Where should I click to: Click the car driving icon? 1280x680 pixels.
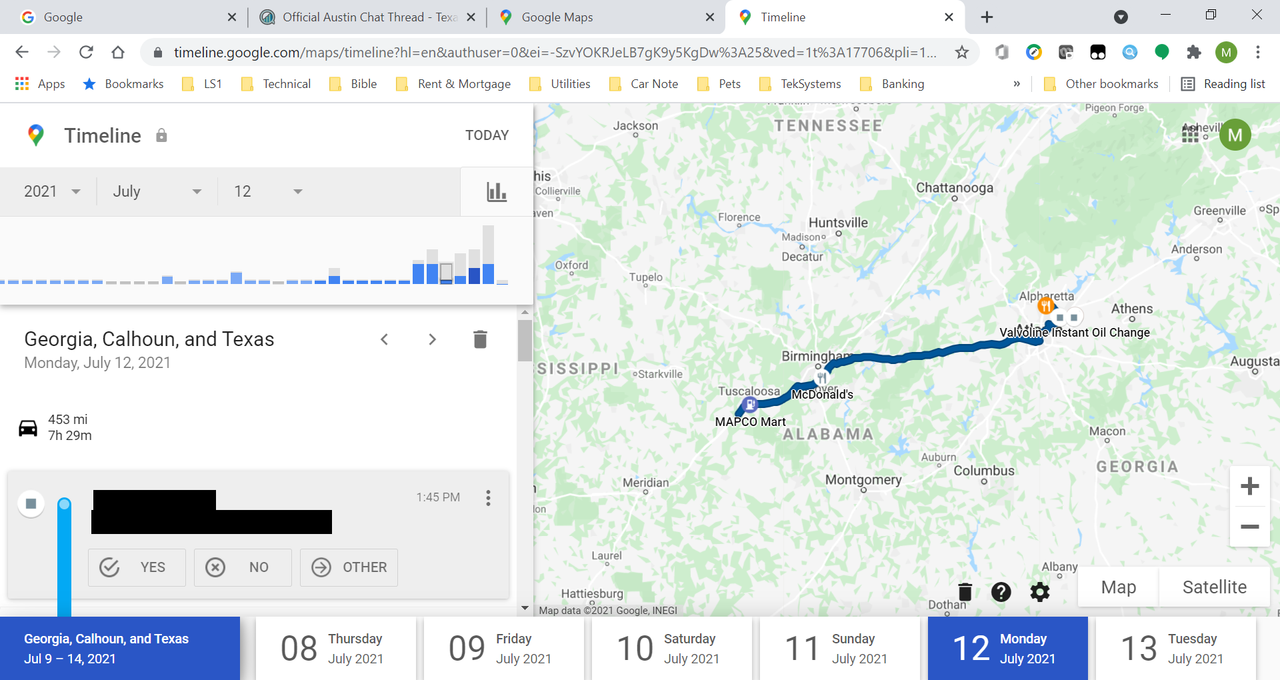pyautogui.click(x=28, y=428)
